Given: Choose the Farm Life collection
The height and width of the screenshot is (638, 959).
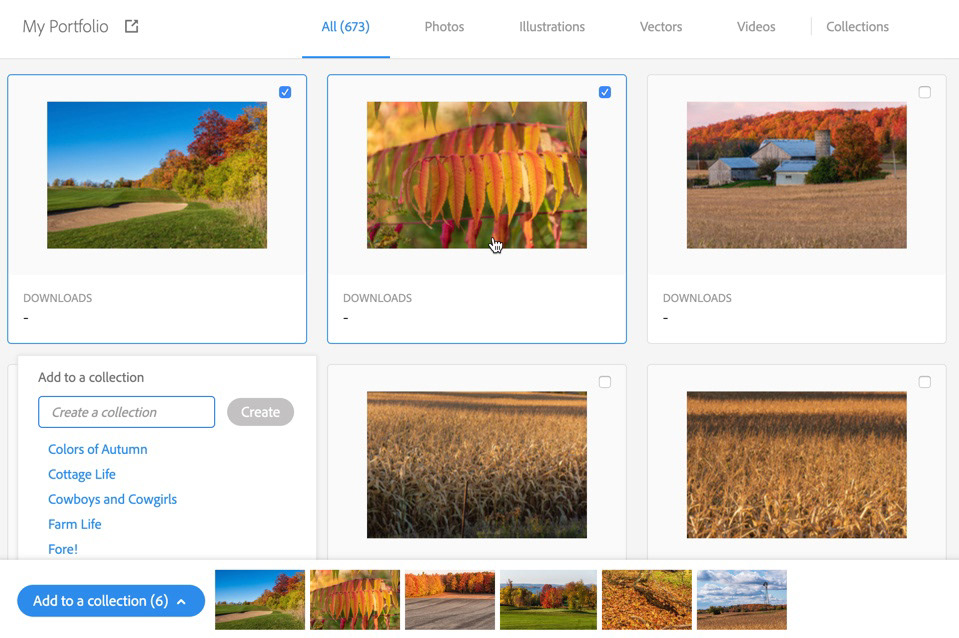Looking at the screenshot, I should [75, 525].
